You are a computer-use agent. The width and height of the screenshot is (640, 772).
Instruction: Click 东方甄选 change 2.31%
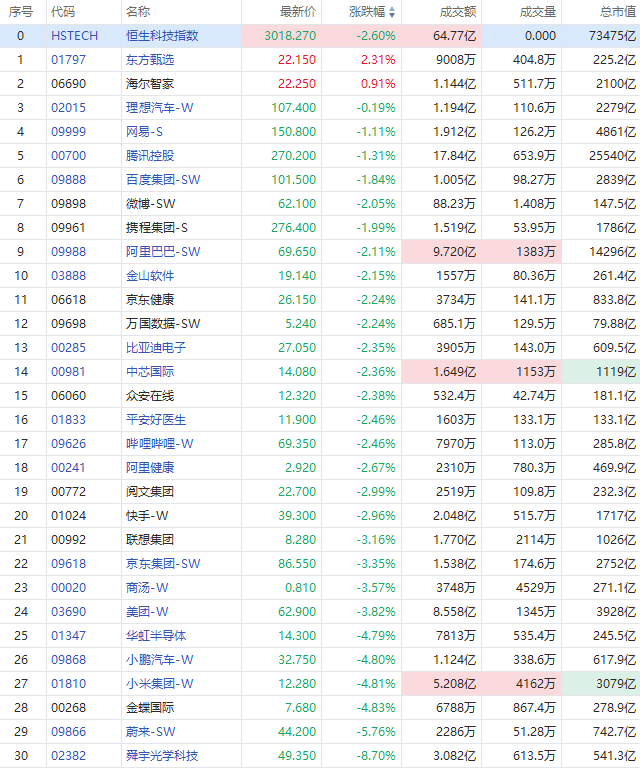point(378,60)
